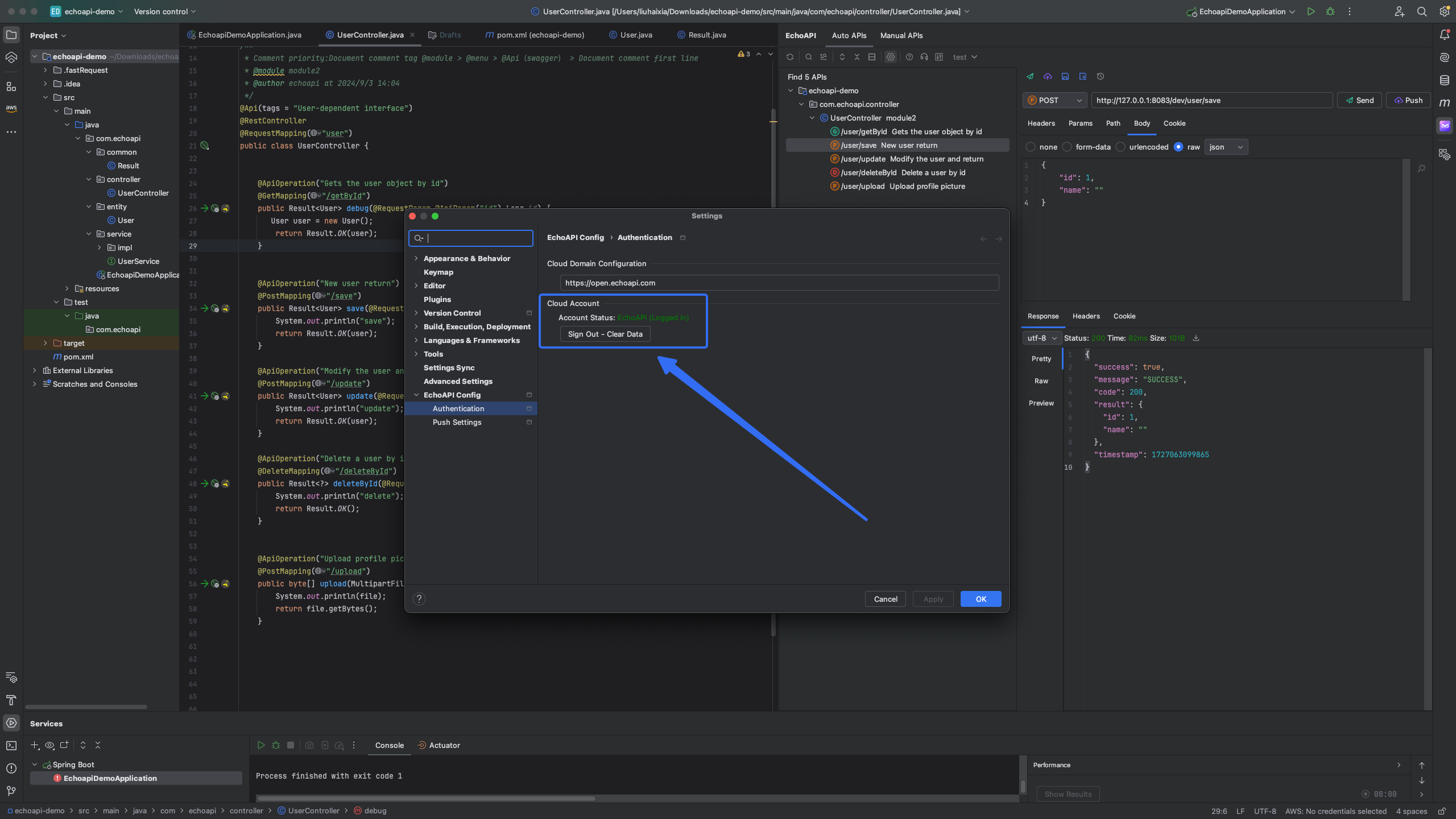1456x819 pixels.
Task: Collapse the Spring Boot services node
Action: click(35, 764)
